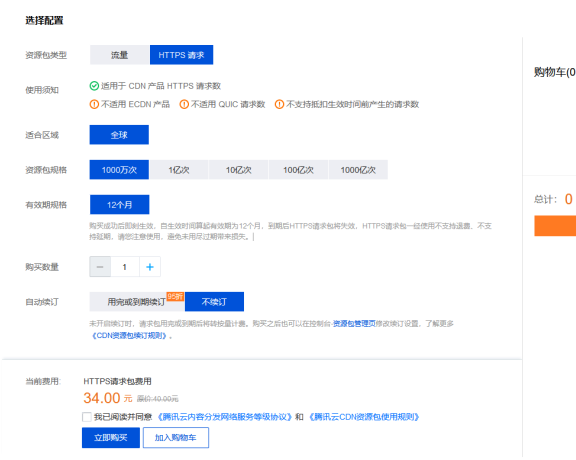Viewport: 576px width, 460px height.
Task: Select the 1000万次 package size
Action: (x=119, y=170)
